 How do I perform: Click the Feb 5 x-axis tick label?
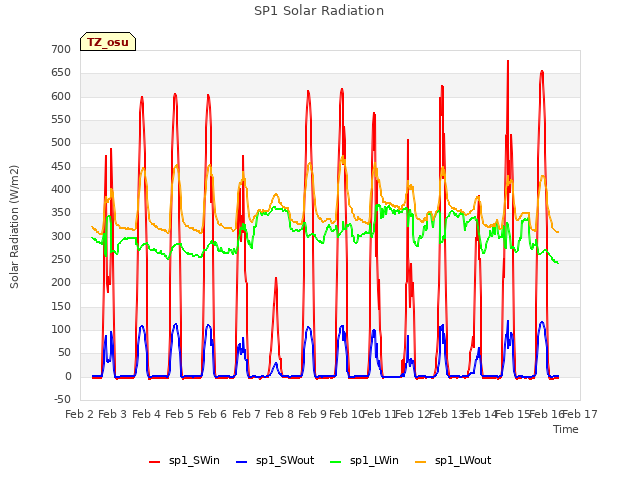tap(179, 414)
